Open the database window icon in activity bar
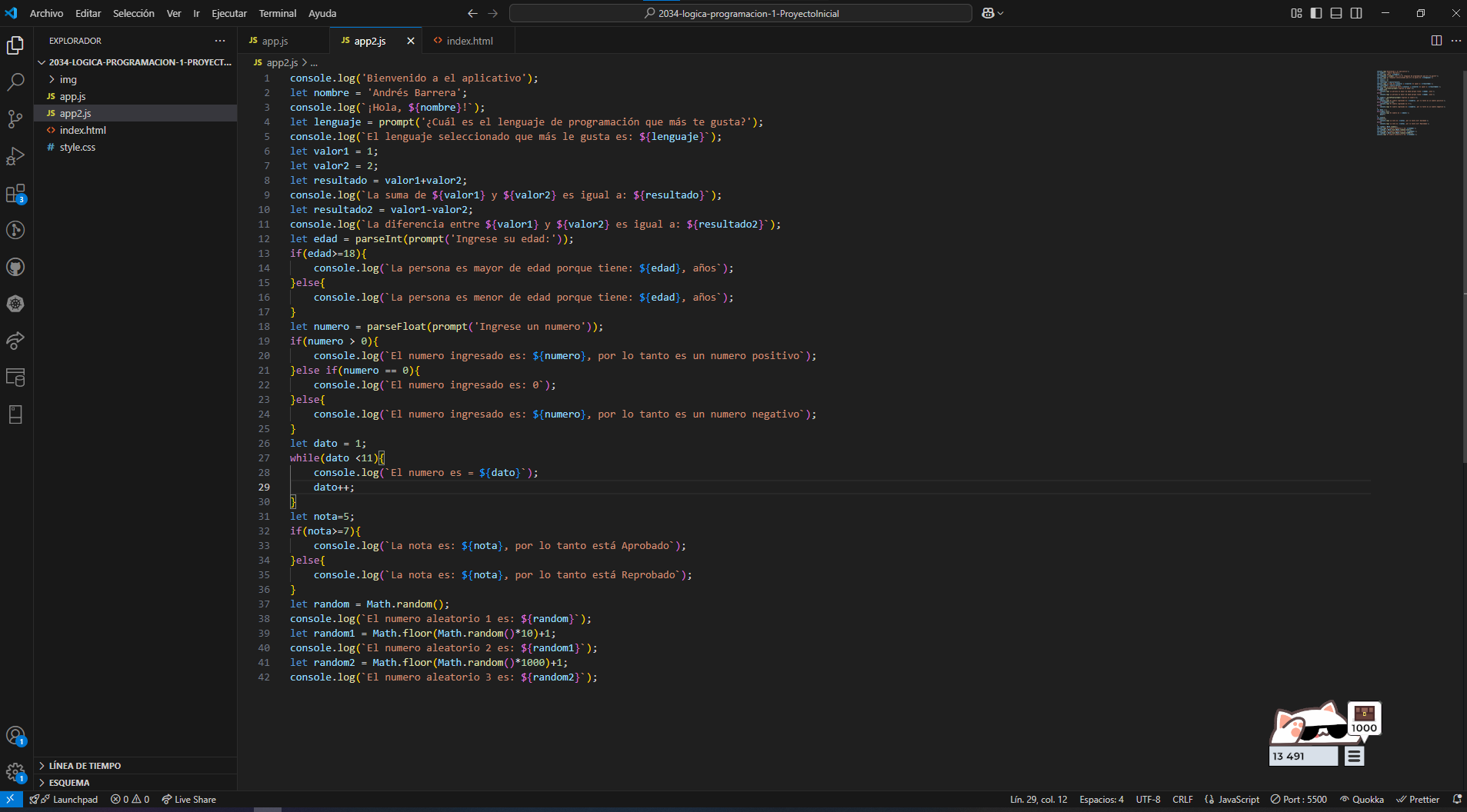This screenshot has width=1467, height=812. [x=15, y=378]
